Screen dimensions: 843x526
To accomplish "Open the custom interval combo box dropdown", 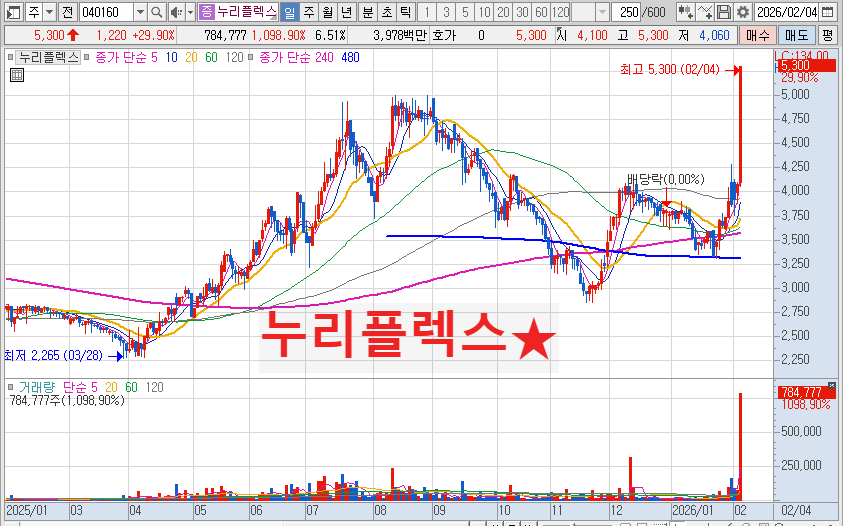I will click(x=603, y=12).
